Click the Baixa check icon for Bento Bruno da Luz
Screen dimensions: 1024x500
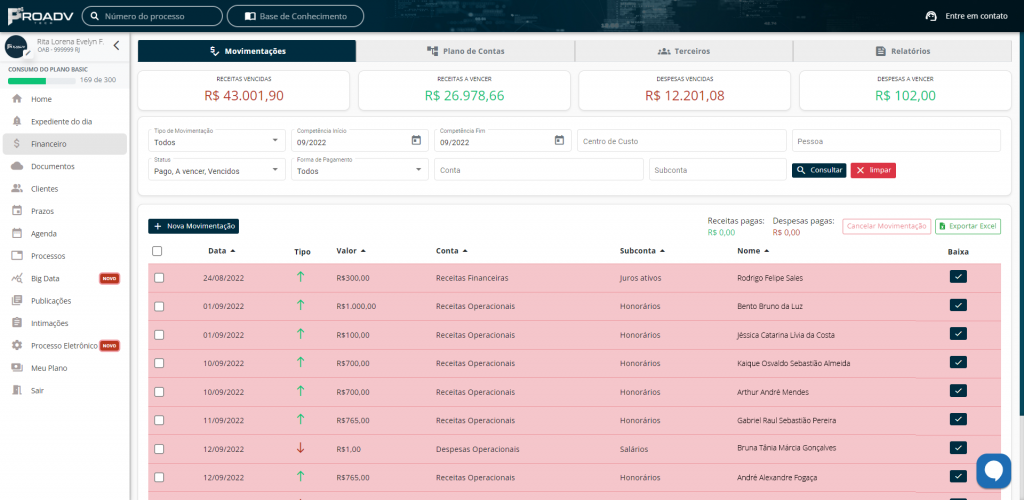click(958, 305)
